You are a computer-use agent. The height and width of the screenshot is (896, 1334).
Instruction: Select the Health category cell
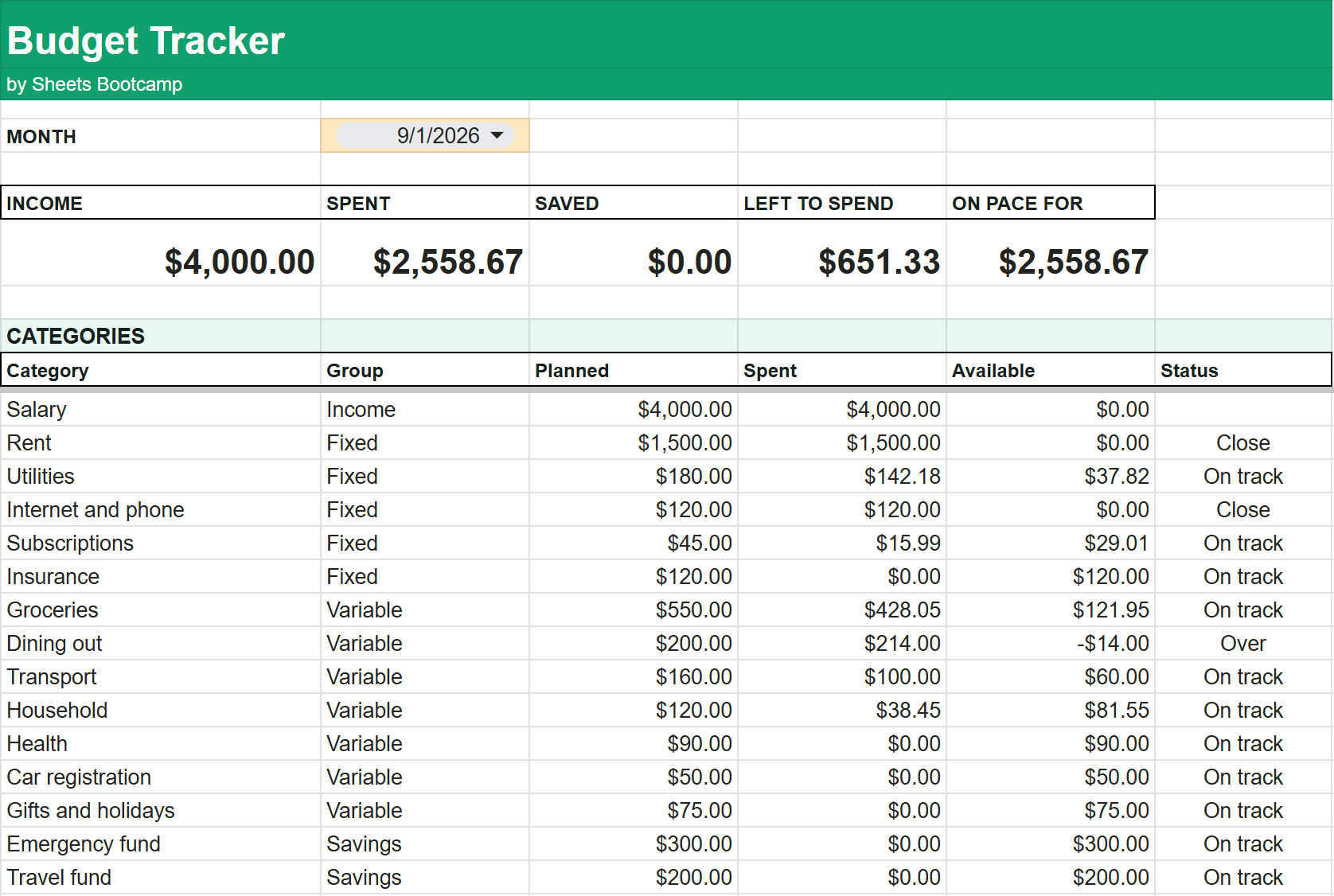[x=161, y=743]
